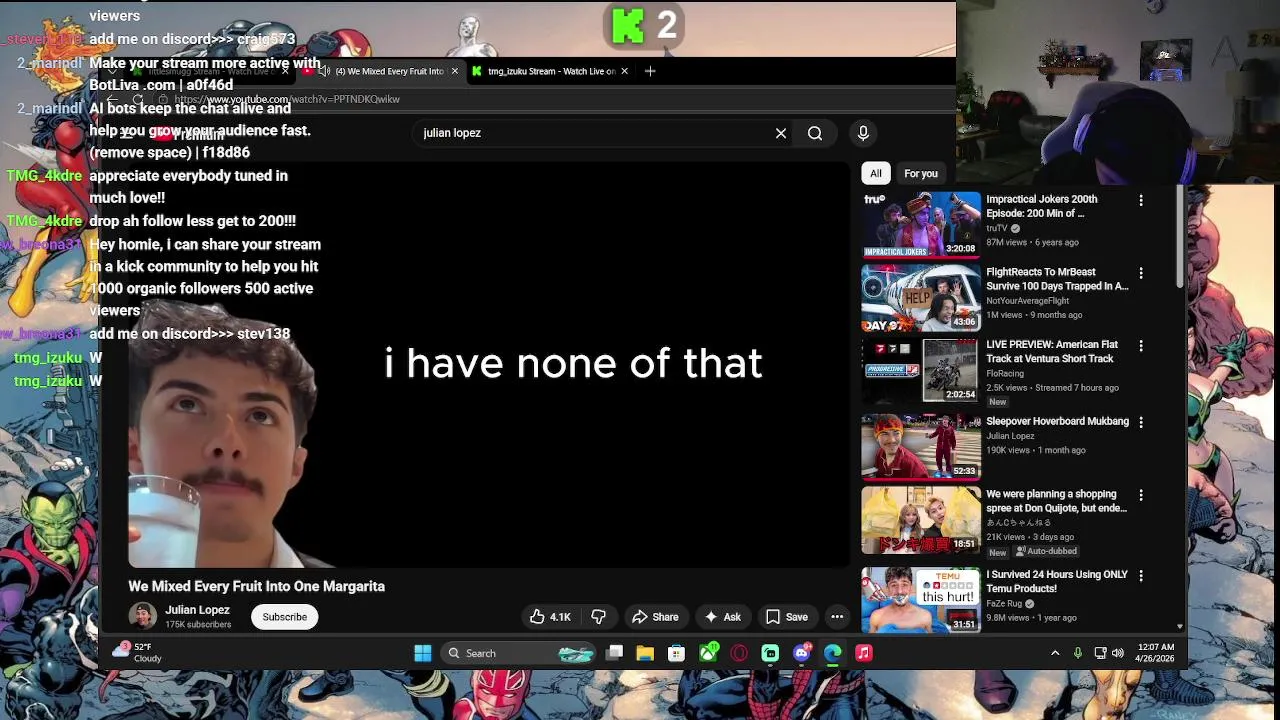Dislike the video with the thumbs-down icon

598,617
